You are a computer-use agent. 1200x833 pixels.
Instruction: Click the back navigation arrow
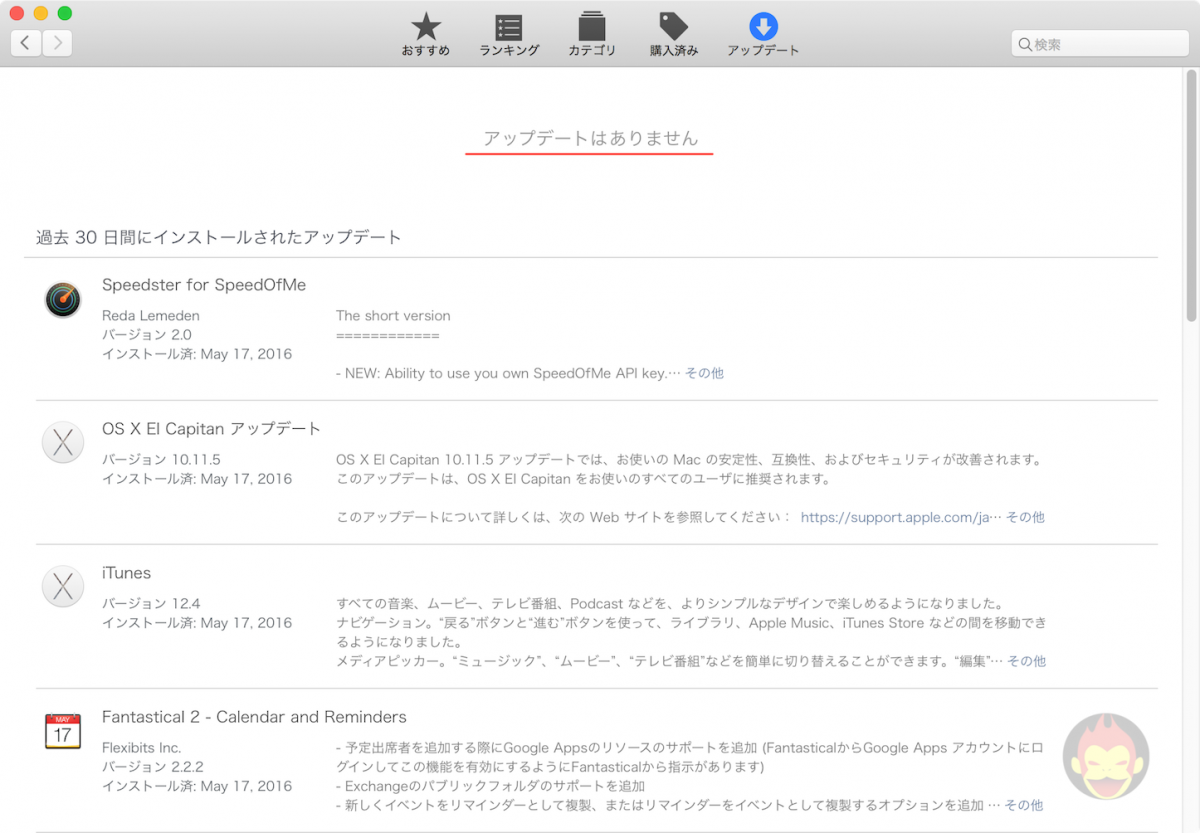click(25, 43)
